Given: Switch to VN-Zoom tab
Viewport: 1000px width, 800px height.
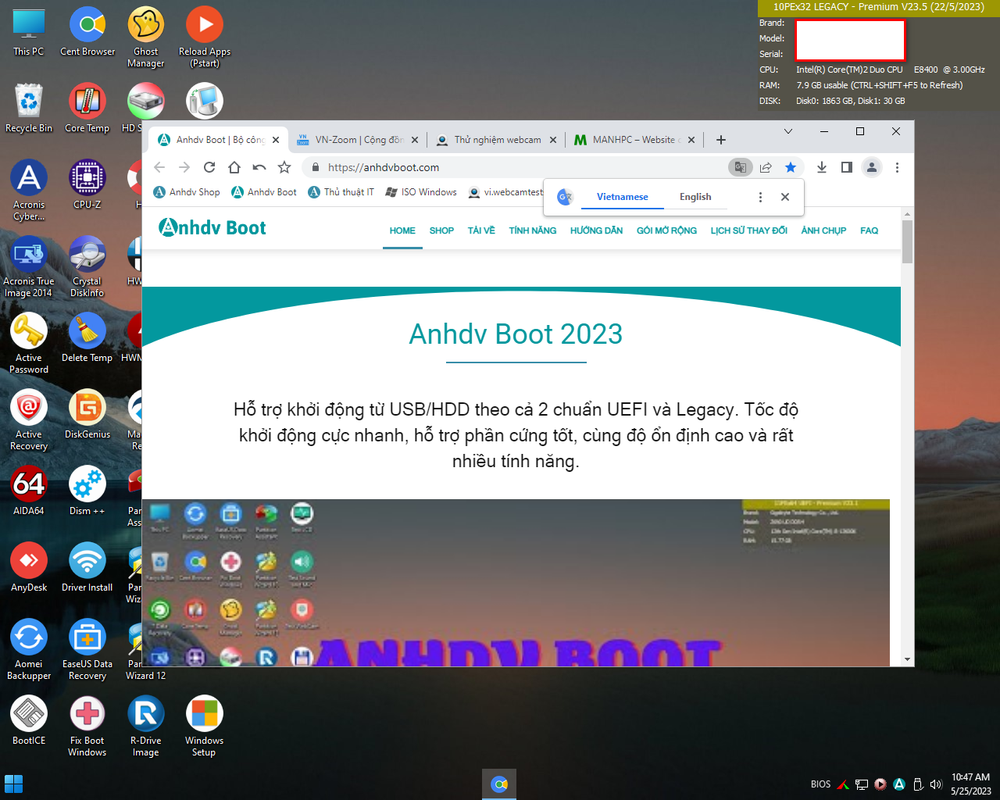Looking at the screenshot, I should click(357, 140).
